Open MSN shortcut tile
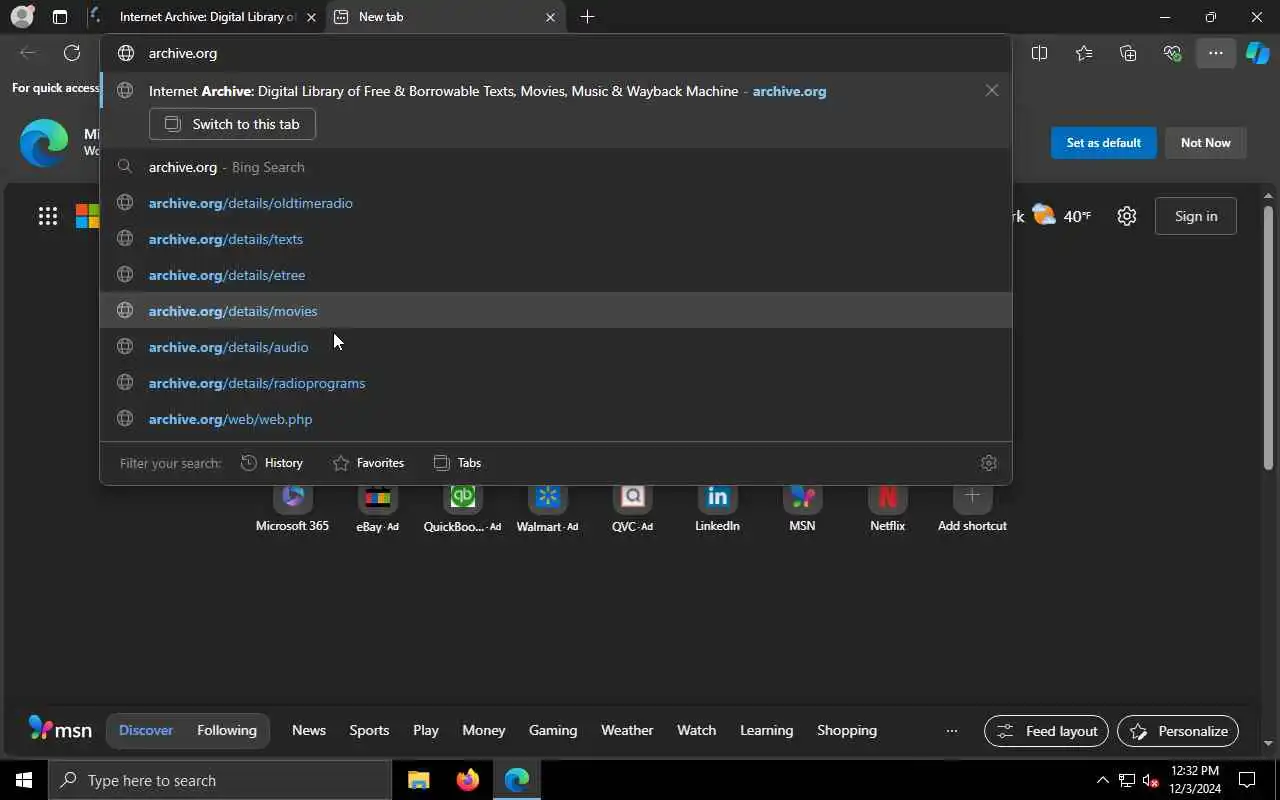1280x800 pixels. coord(802,509)
